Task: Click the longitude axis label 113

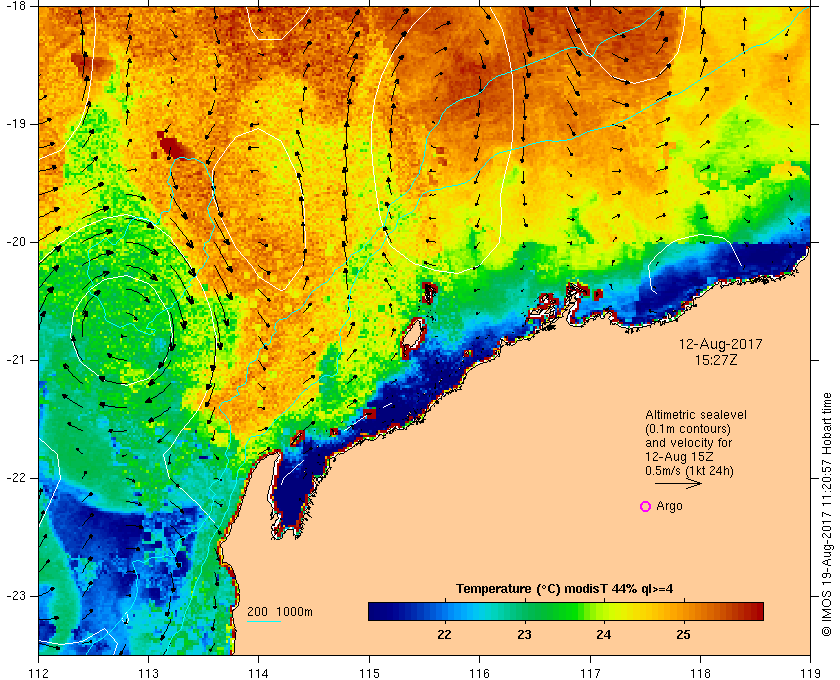Action: pos(148,673)
